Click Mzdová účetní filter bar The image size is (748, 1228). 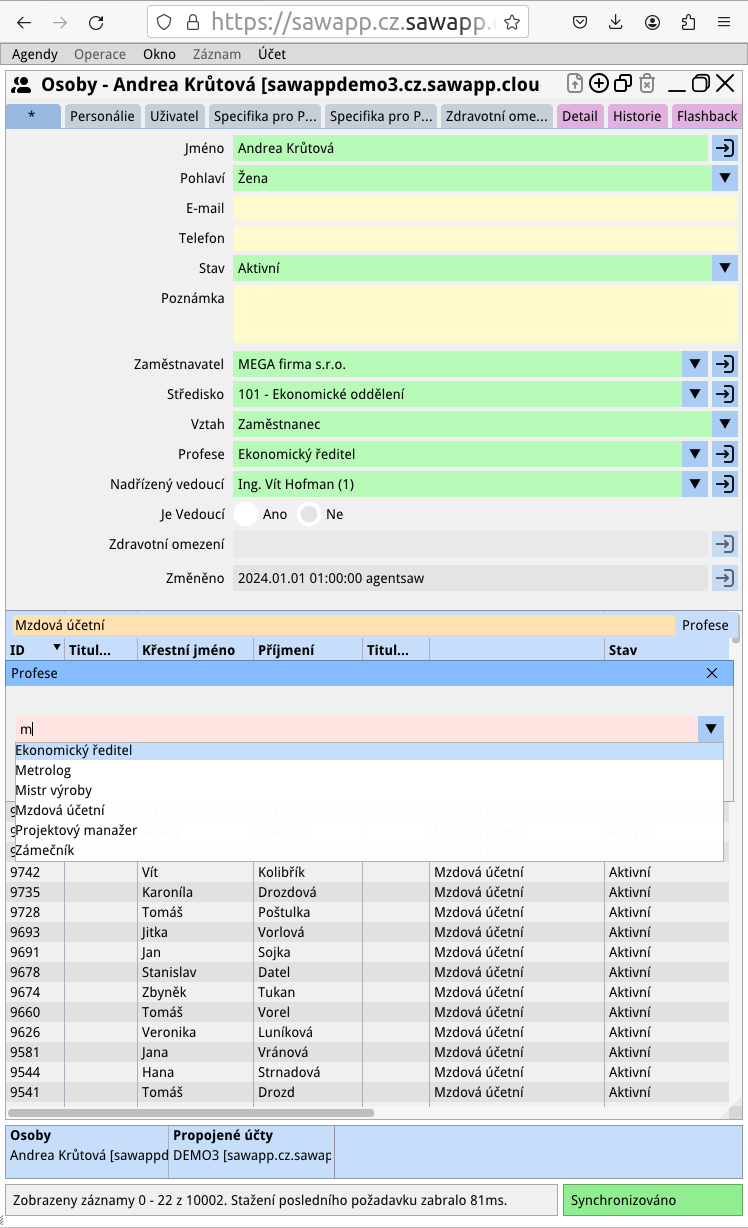[x=343, y=625]
